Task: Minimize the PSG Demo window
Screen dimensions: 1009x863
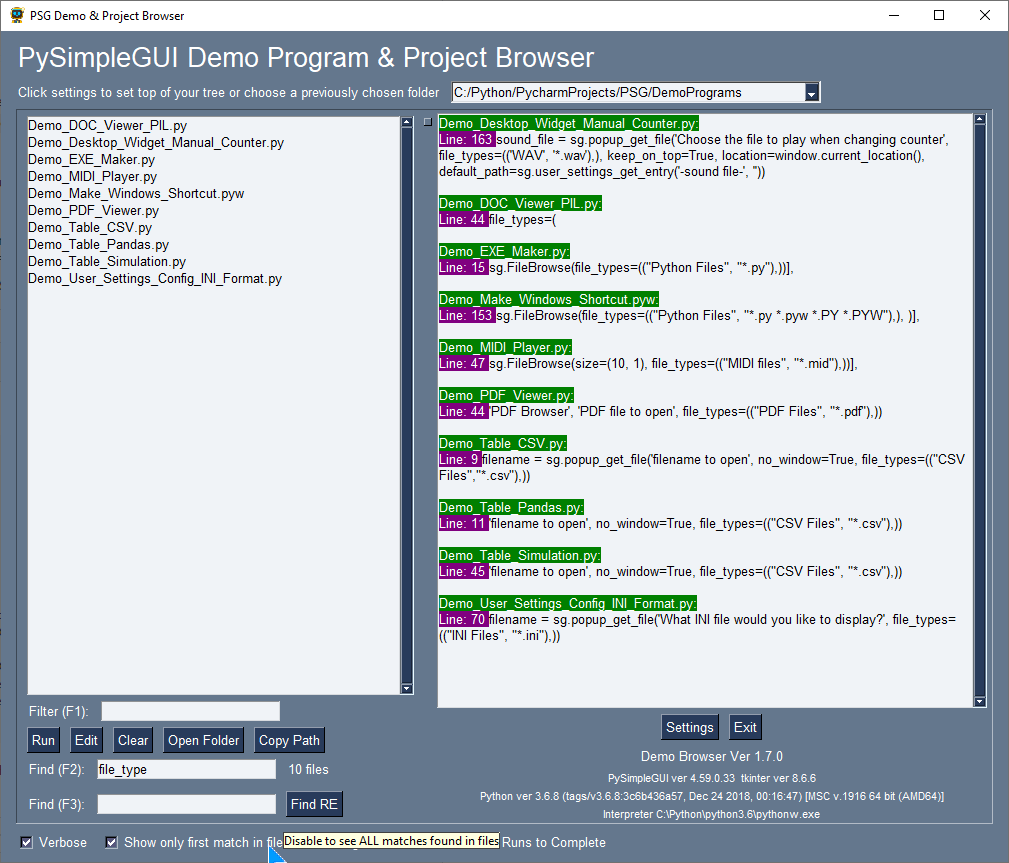Action: point(894,15)
